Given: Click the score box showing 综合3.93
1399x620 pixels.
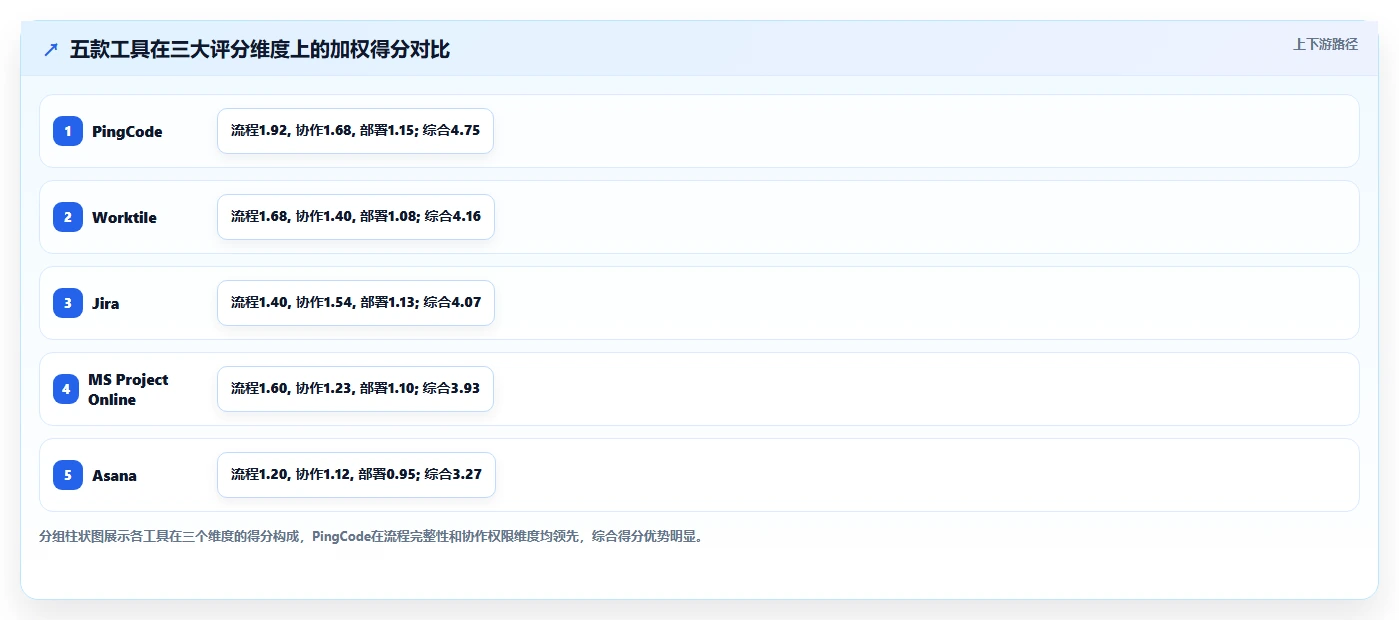Looking at the screenshot, I should pos(355,389).
